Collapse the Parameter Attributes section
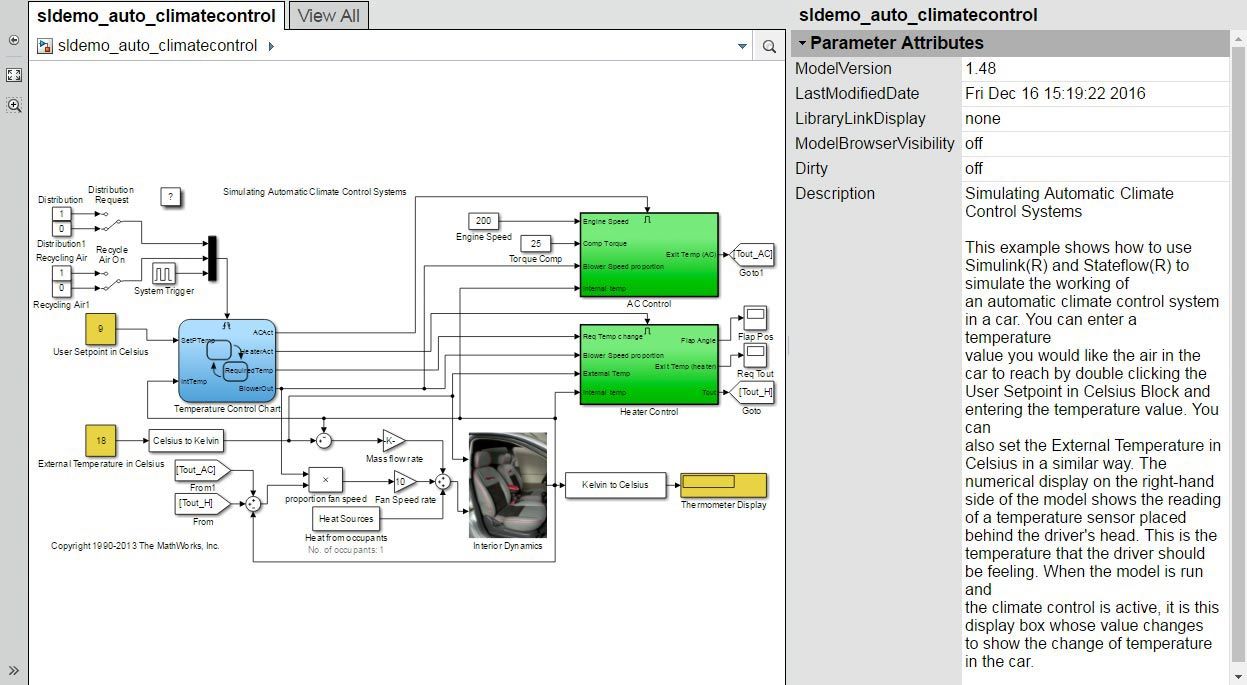Viewport: 1247px width, 685px height. tap(801, 43)
